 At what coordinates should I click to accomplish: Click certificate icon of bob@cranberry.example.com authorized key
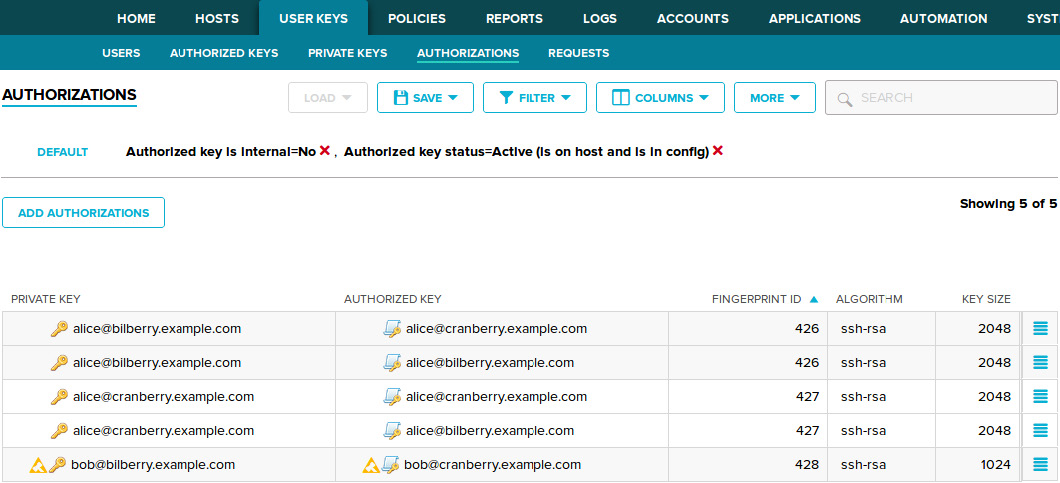point(390,465)
